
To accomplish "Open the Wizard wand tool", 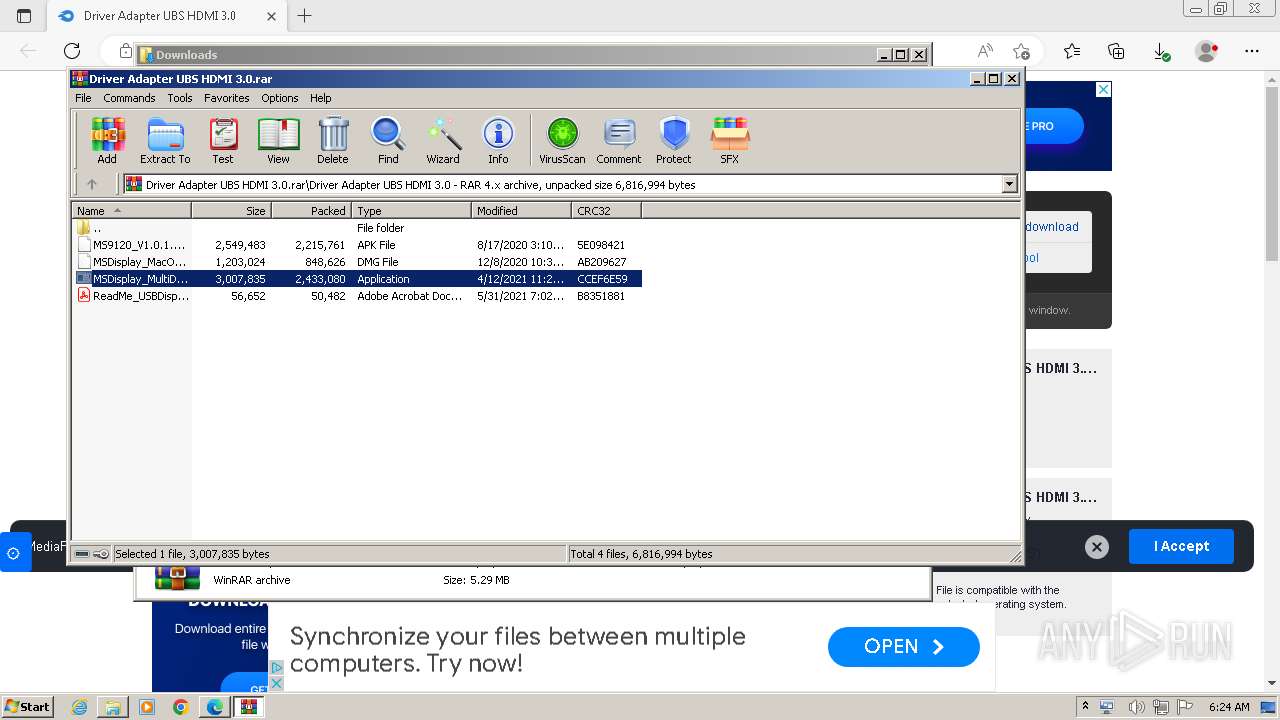I will click(x=443, y=140).
